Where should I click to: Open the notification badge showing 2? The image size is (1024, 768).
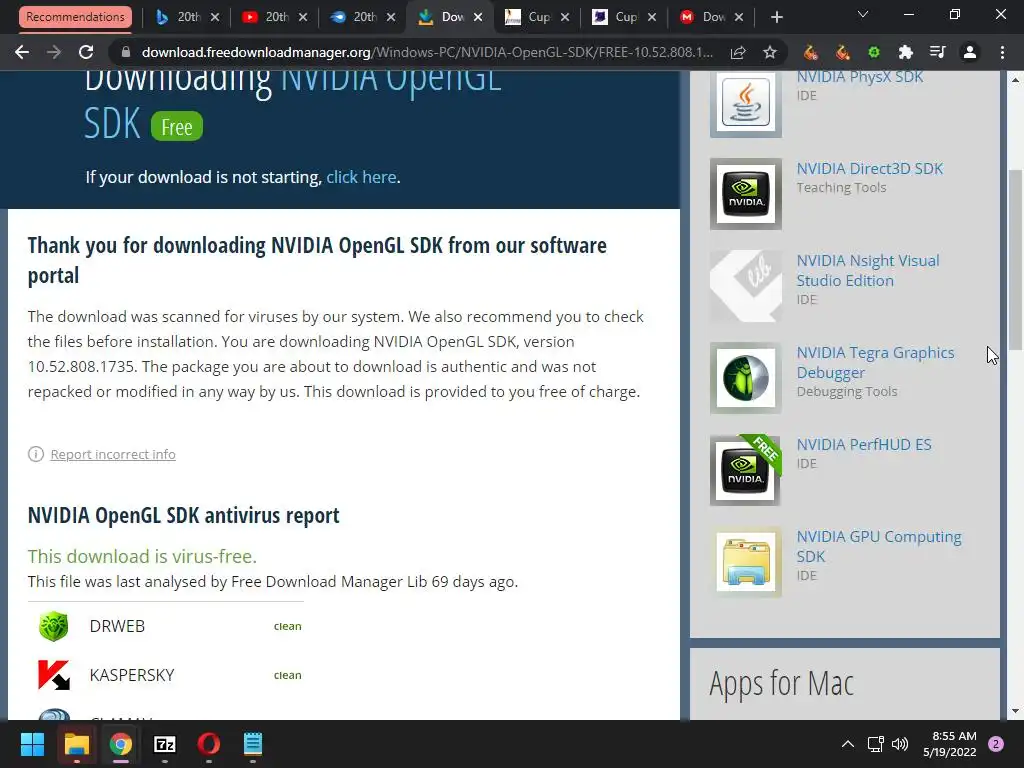coord(996,744)
